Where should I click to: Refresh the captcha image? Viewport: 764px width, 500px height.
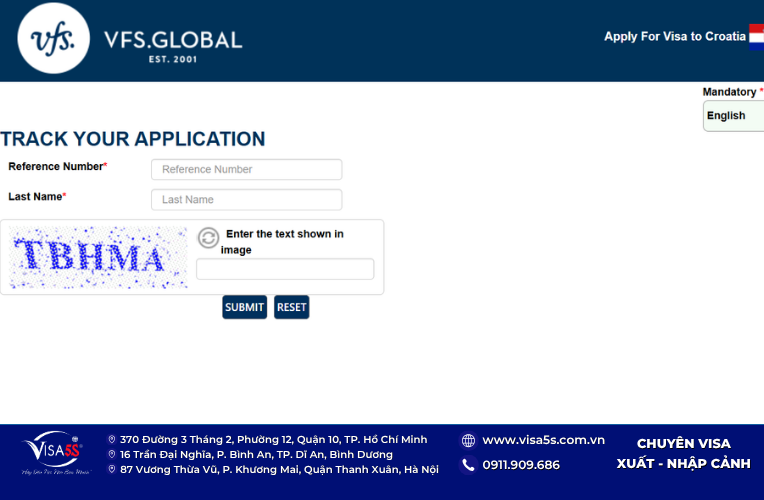(x=208, y=238)
